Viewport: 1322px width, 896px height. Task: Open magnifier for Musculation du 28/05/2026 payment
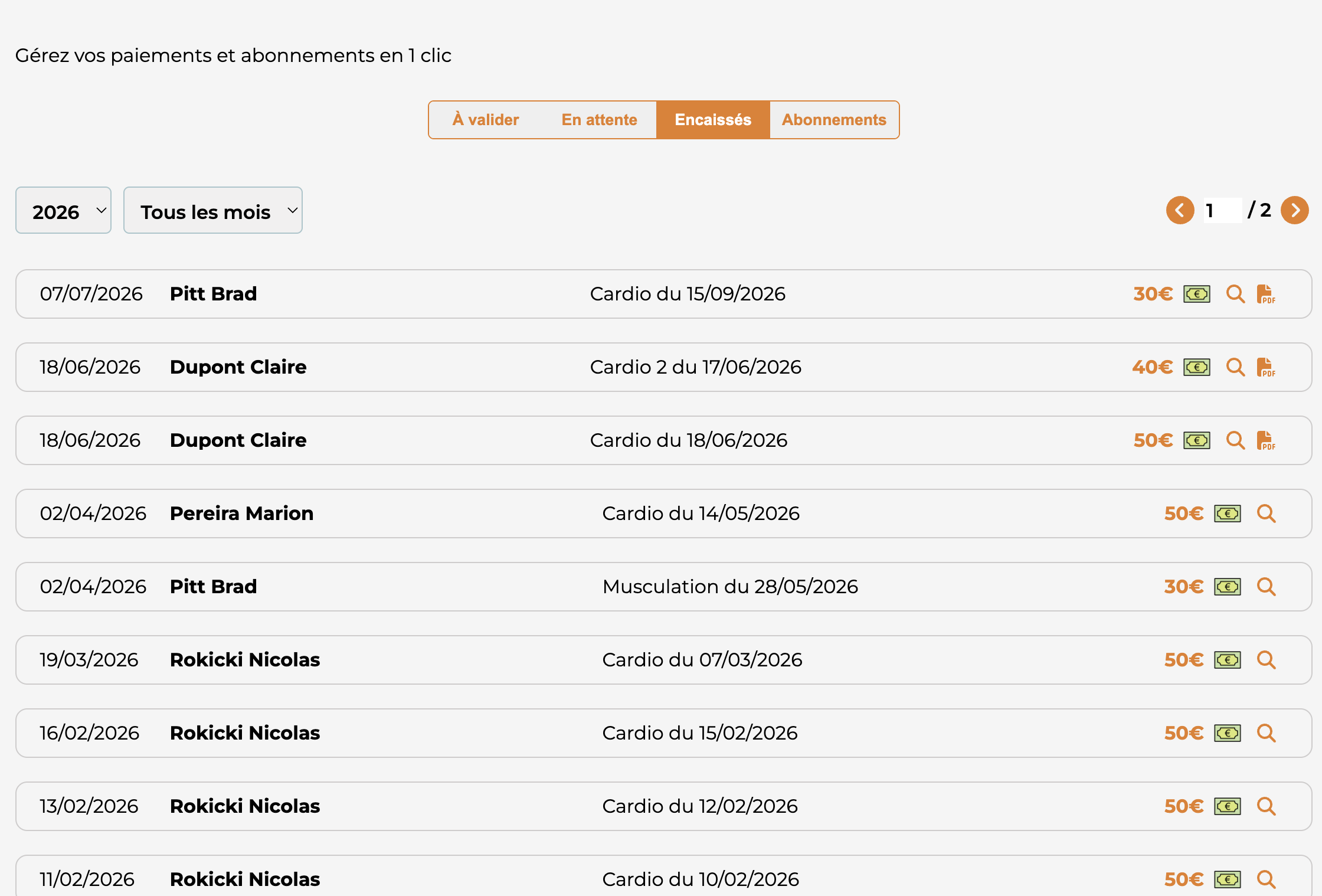tap(1266, 587)
